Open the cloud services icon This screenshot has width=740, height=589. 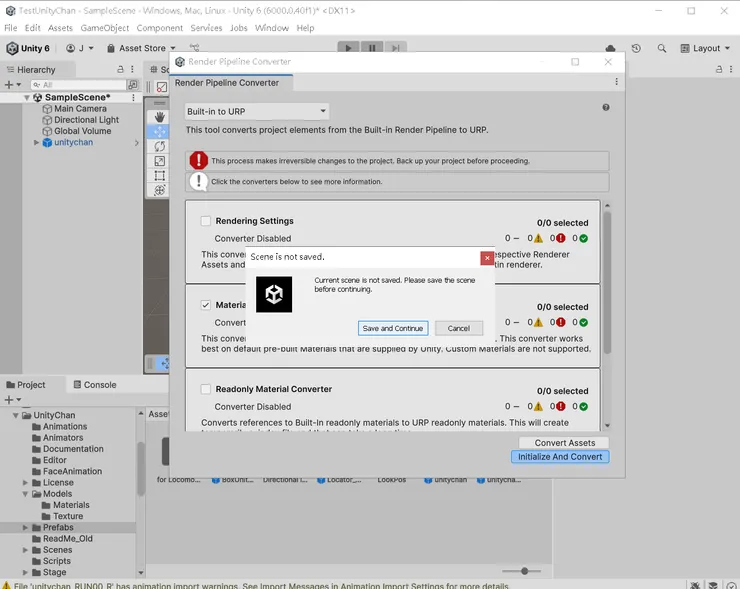tap(610, 48)
